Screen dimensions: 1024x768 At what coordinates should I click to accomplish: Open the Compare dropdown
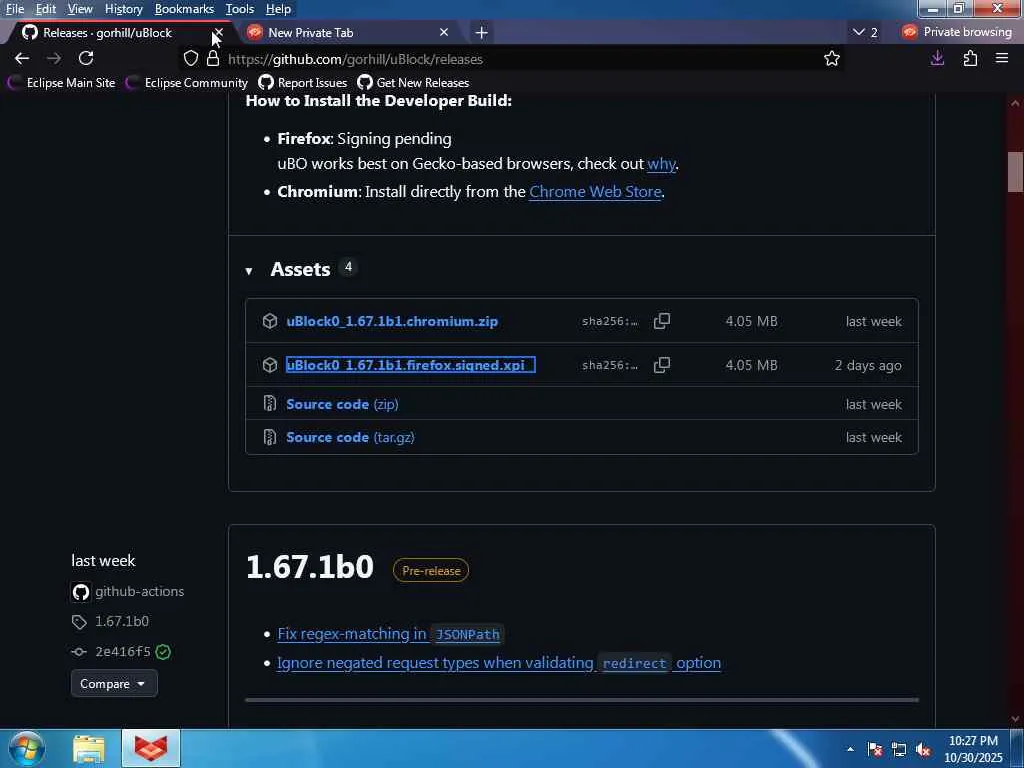114,684
